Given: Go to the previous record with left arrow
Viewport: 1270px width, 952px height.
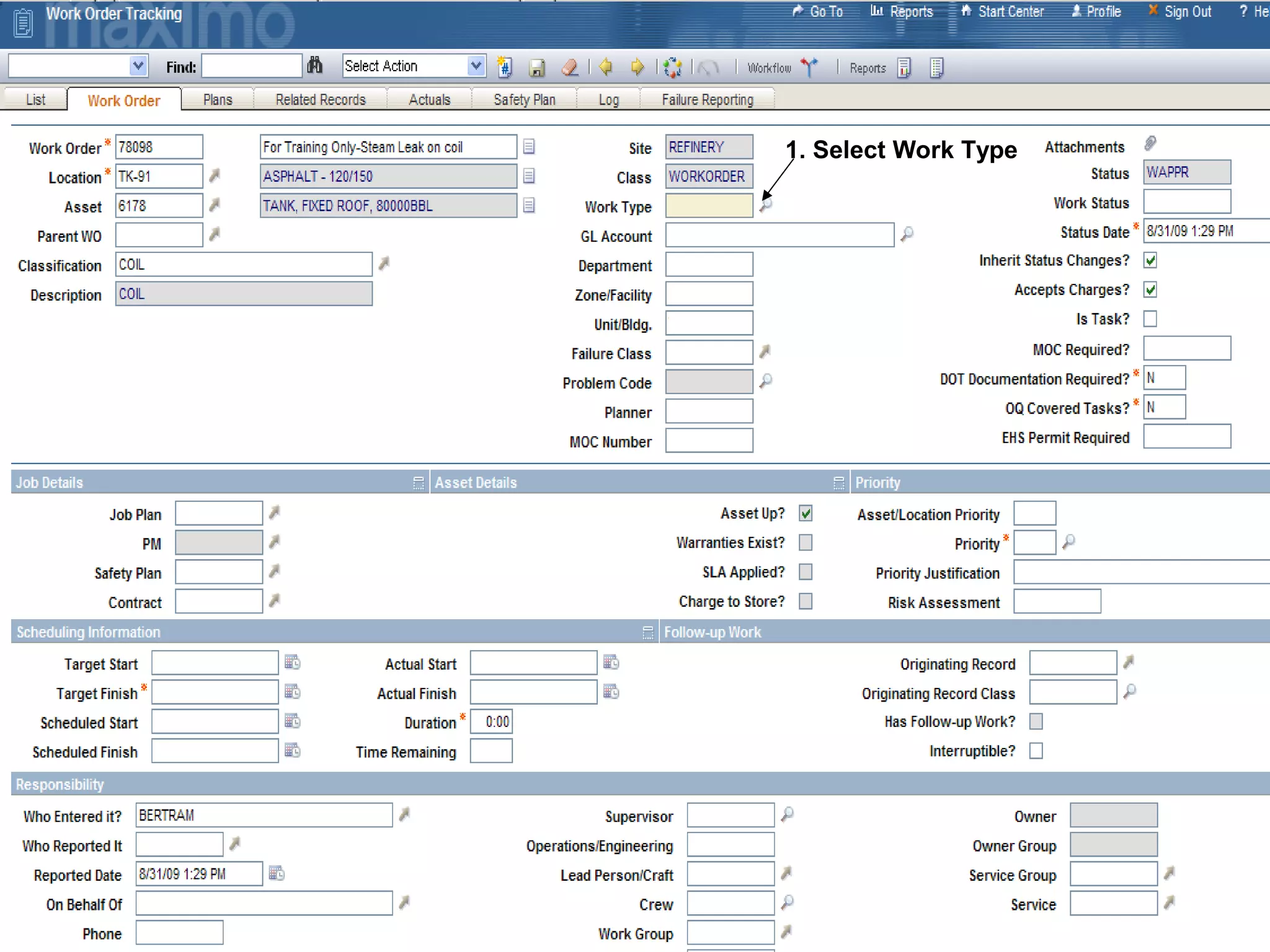Looking at the screenshot, I should [606, 67].
